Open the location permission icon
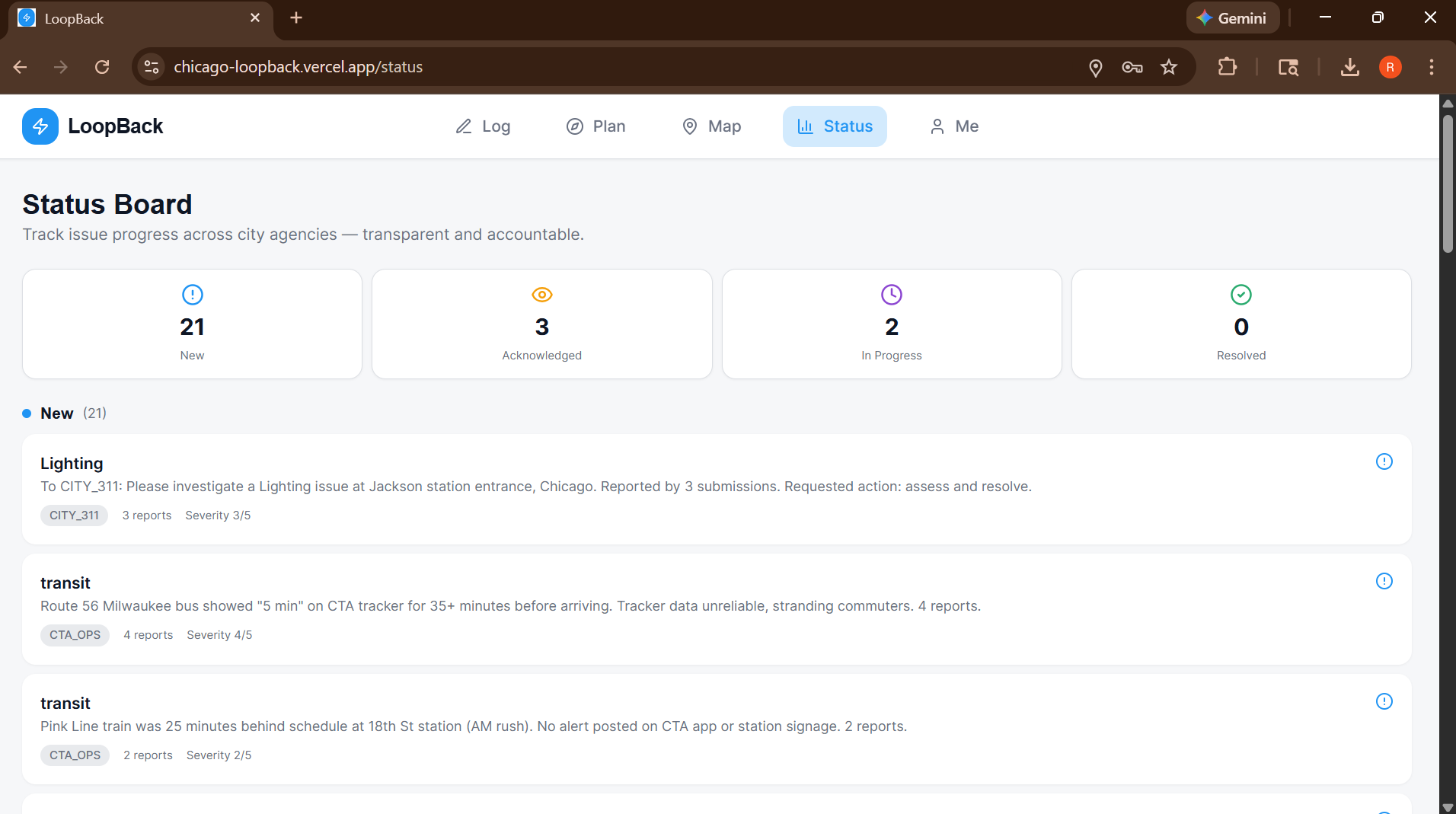1456x814 pixels. (x=1096, y=68)
